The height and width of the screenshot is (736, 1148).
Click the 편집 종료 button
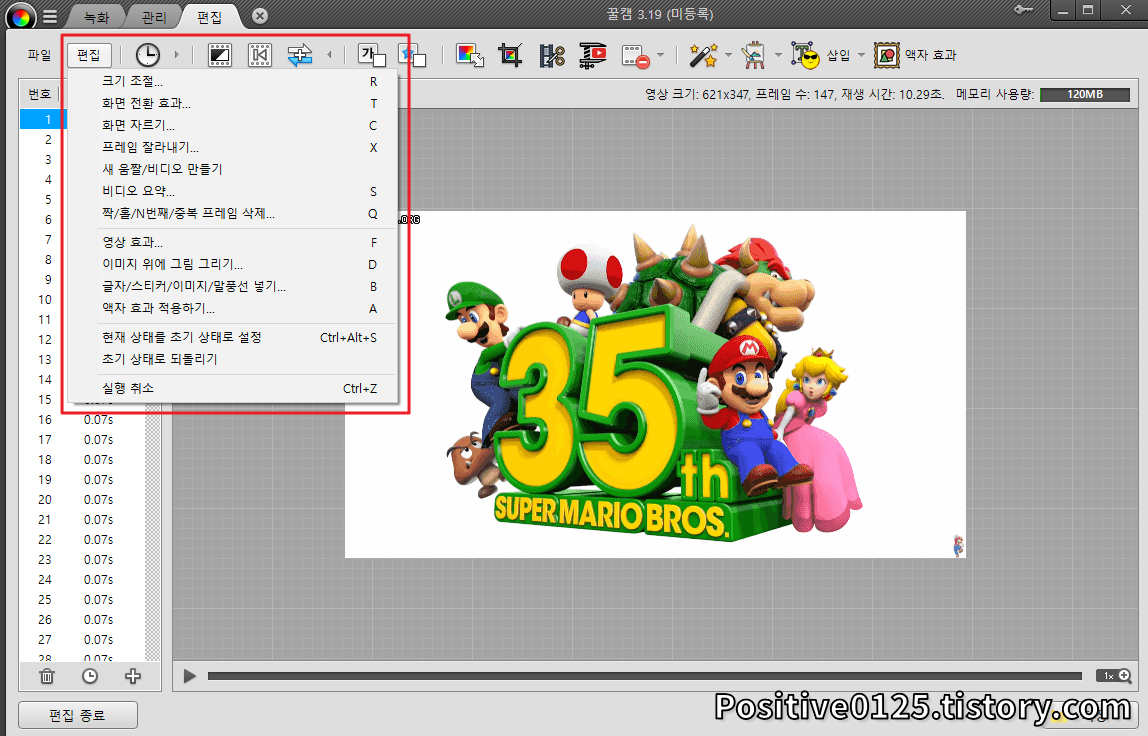pos(78,715)
